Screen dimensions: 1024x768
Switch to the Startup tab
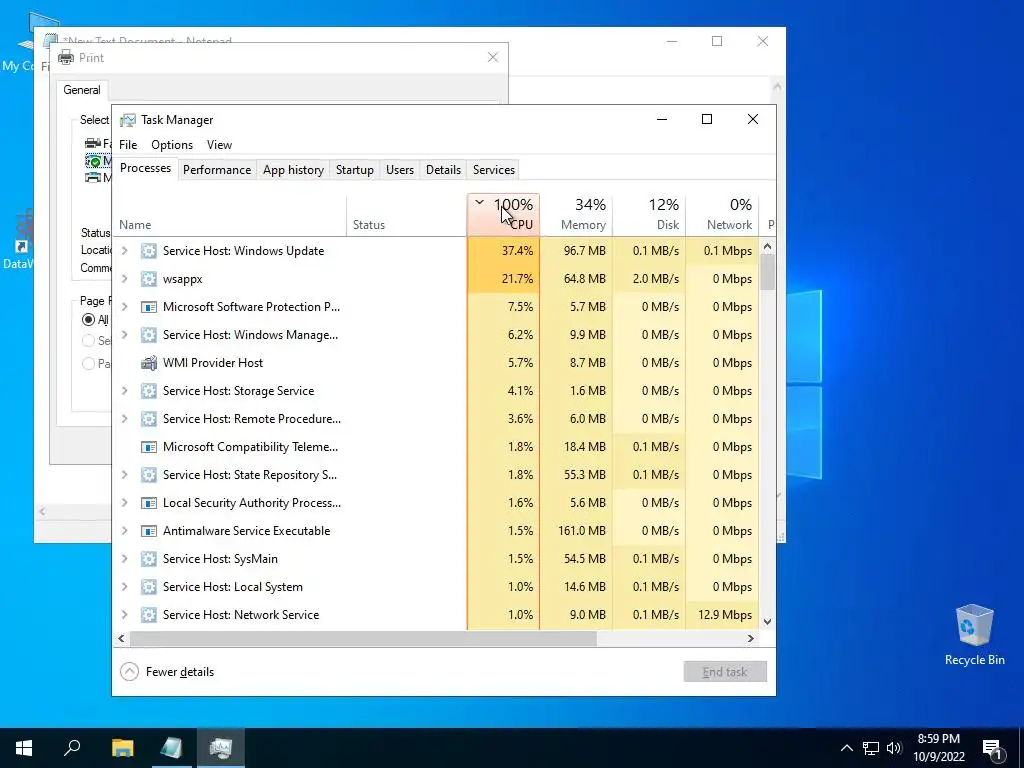coord(355,170)
